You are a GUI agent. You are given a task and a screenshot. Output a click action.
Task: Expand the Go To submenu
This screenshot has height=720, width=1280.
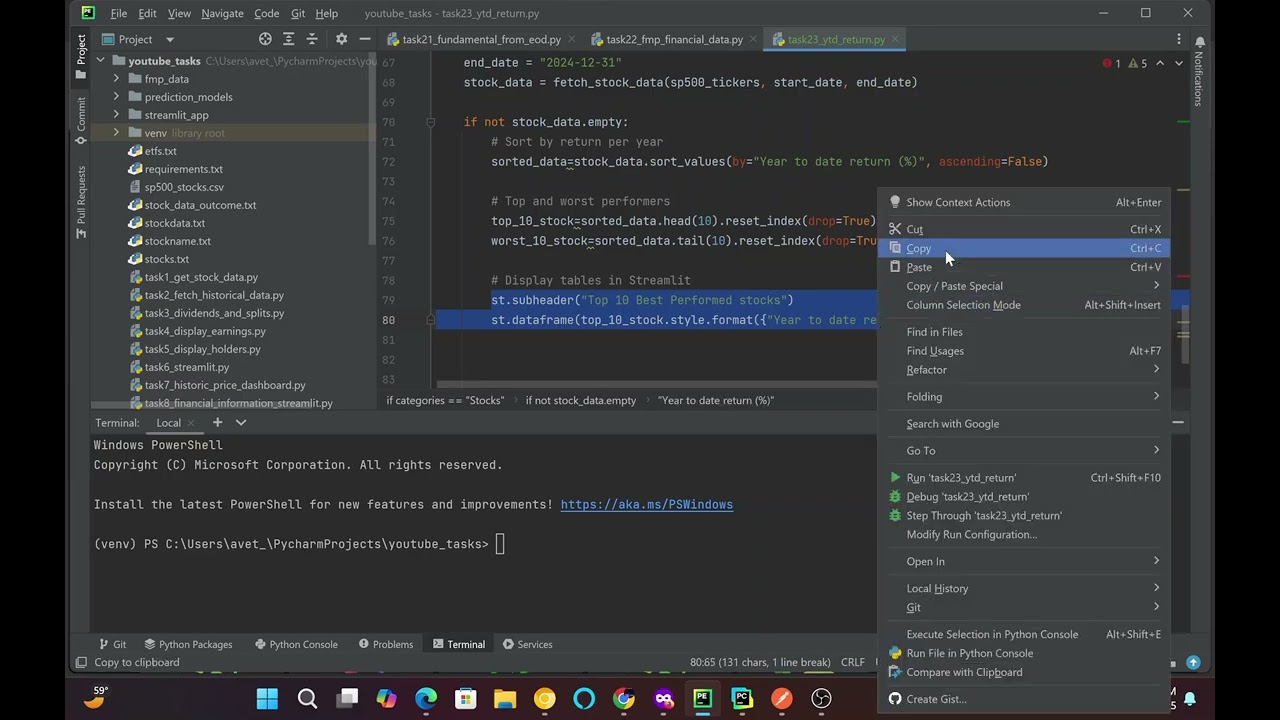(x=1024, y=451)
